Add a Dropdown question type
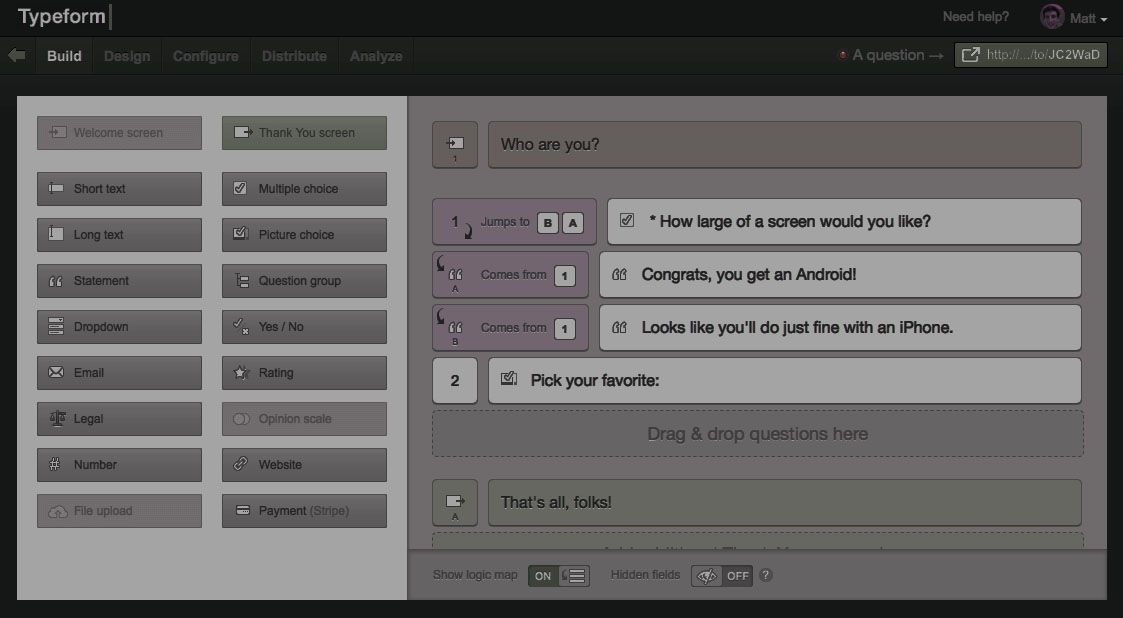This screenshot has width=1123, height=618. coord(118,326)
